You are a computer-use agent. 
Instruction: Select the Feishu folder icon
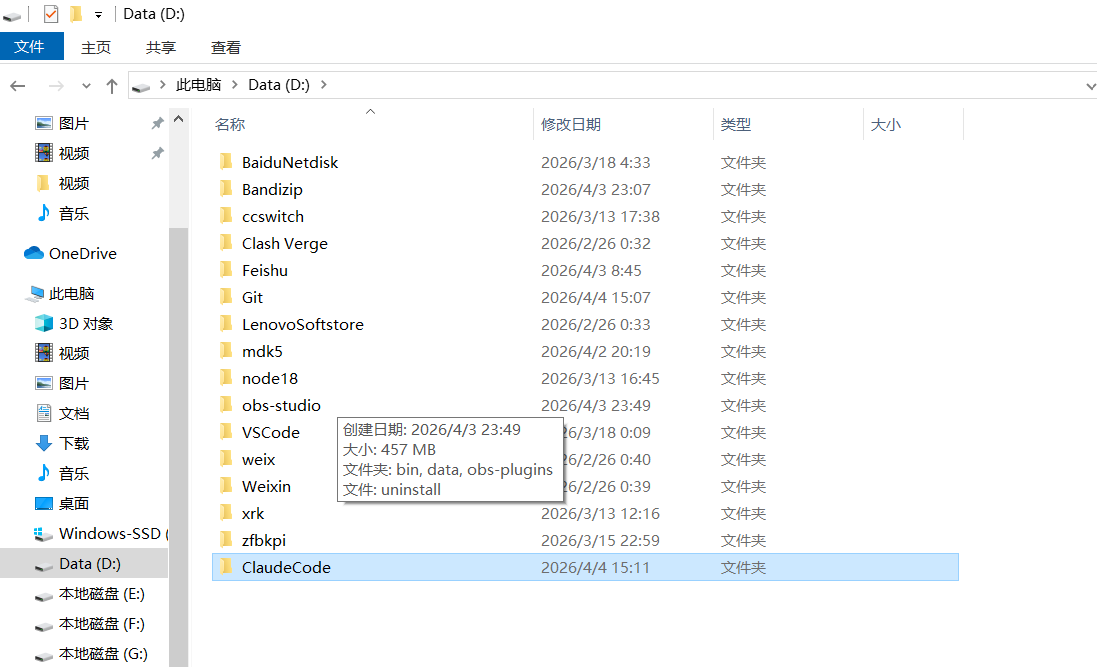tap(226, 270)
